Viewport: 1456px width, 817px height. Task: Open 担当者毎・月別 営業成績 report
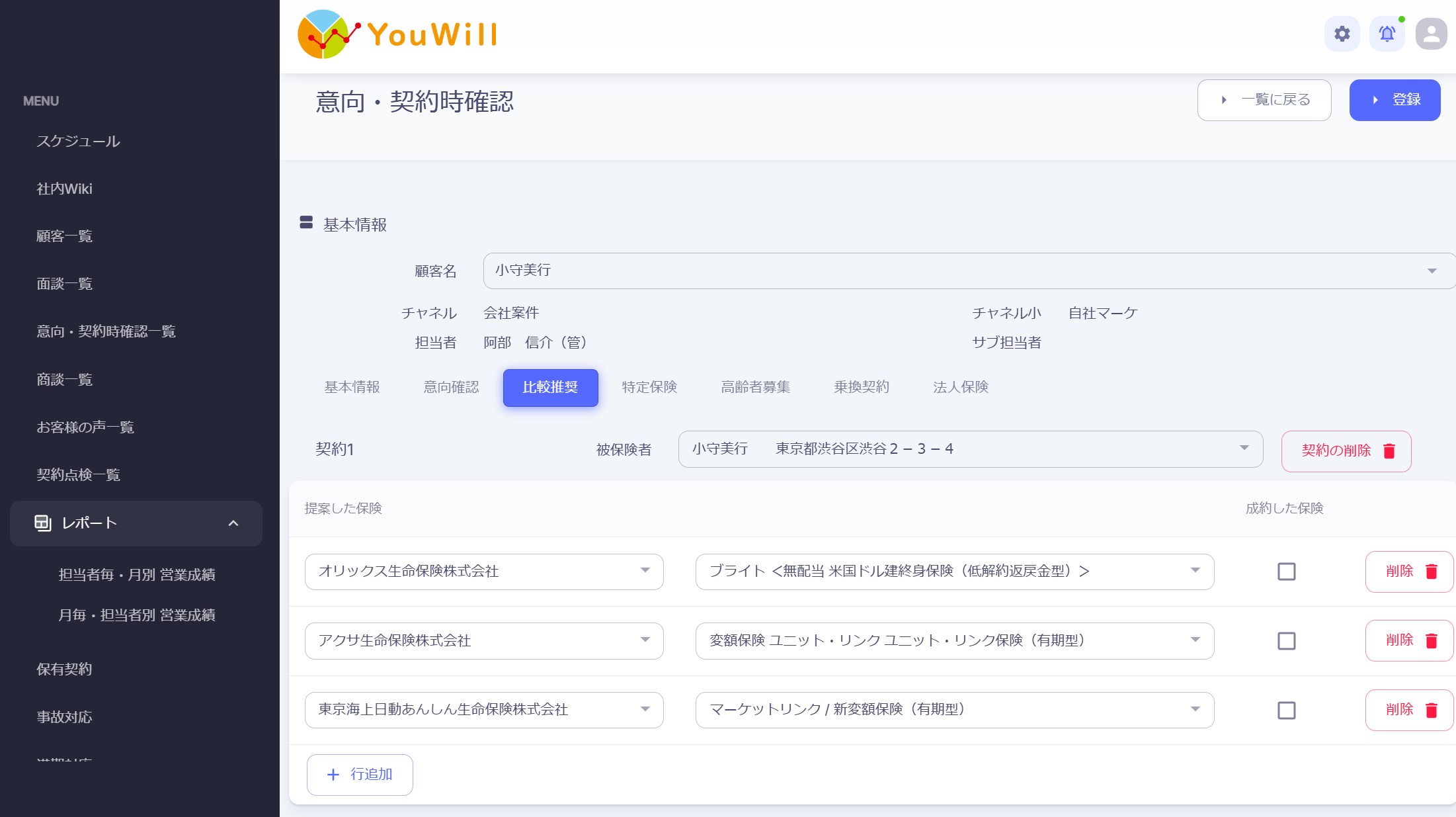click(137, 575)
